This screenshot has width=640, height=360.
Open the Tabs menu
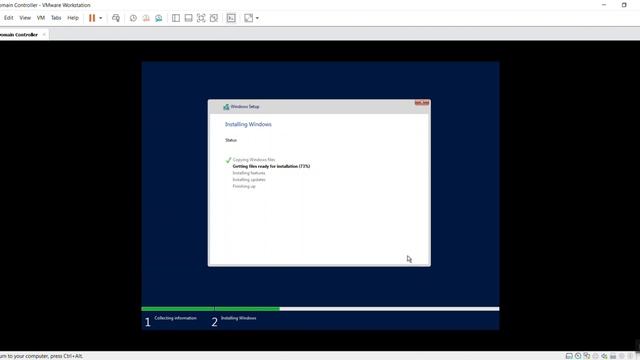click(56, 18)
